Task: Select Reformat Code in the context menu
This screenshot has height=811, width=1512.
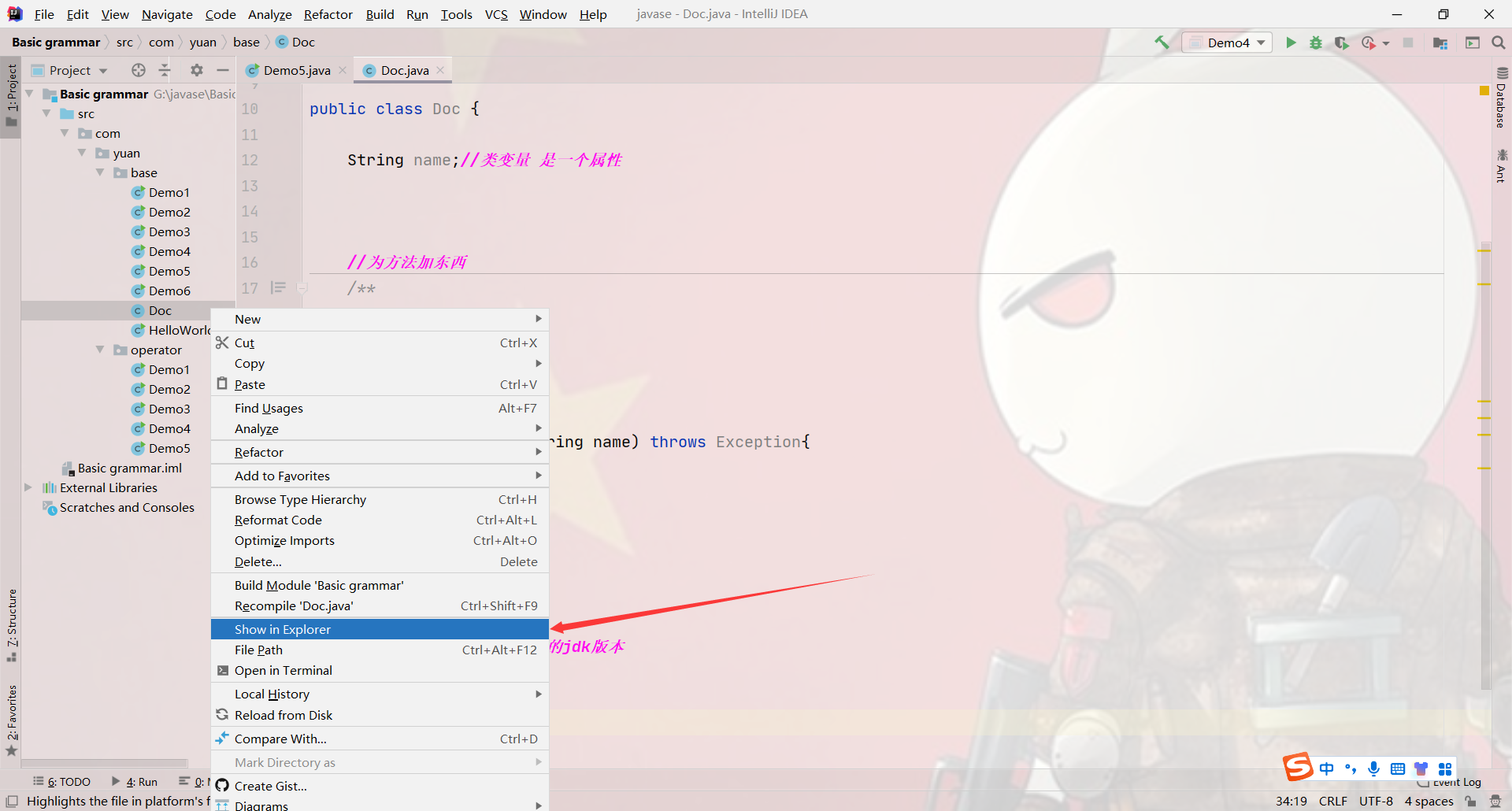Action: (380, 520)
